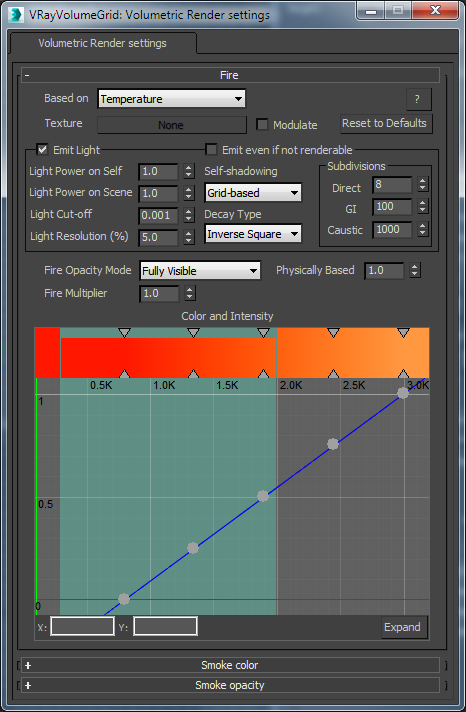466x712 pixels.
Task: Click the solid red swatch at gradient start
Action: tap(47, 353)
